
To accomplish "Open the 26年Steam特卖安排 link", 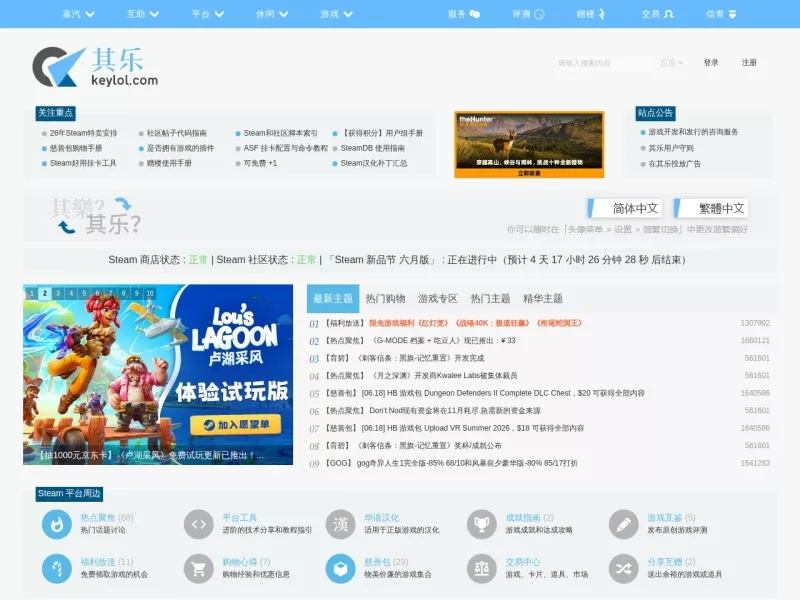I will point(83,133).
